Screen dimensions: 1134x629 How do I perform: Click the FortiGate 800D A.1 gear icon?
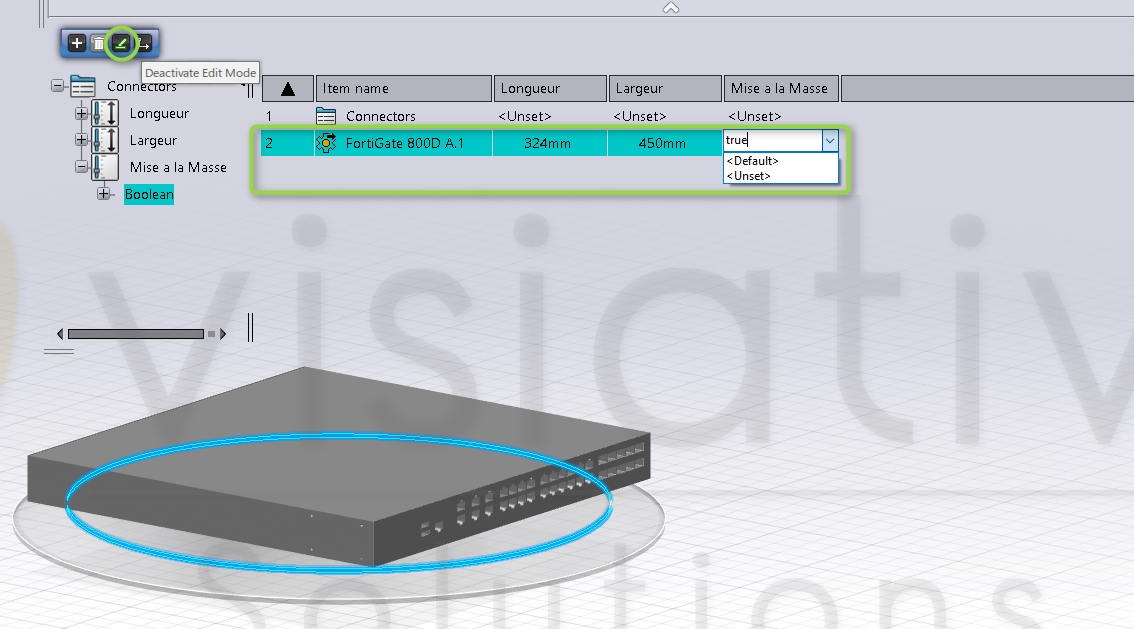pos(326,143)
